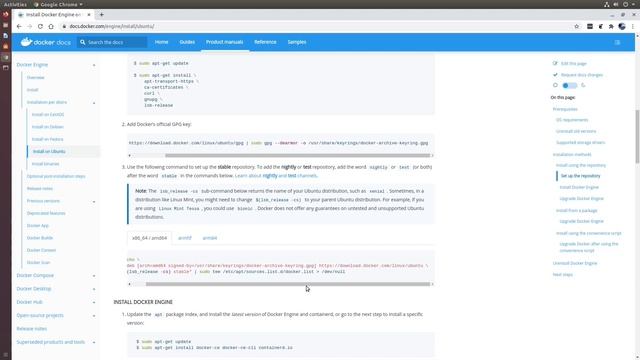Open Optional post-installation steps link
Image resolution: width=640 pixels, height=360 pixels.
point(56,176)
